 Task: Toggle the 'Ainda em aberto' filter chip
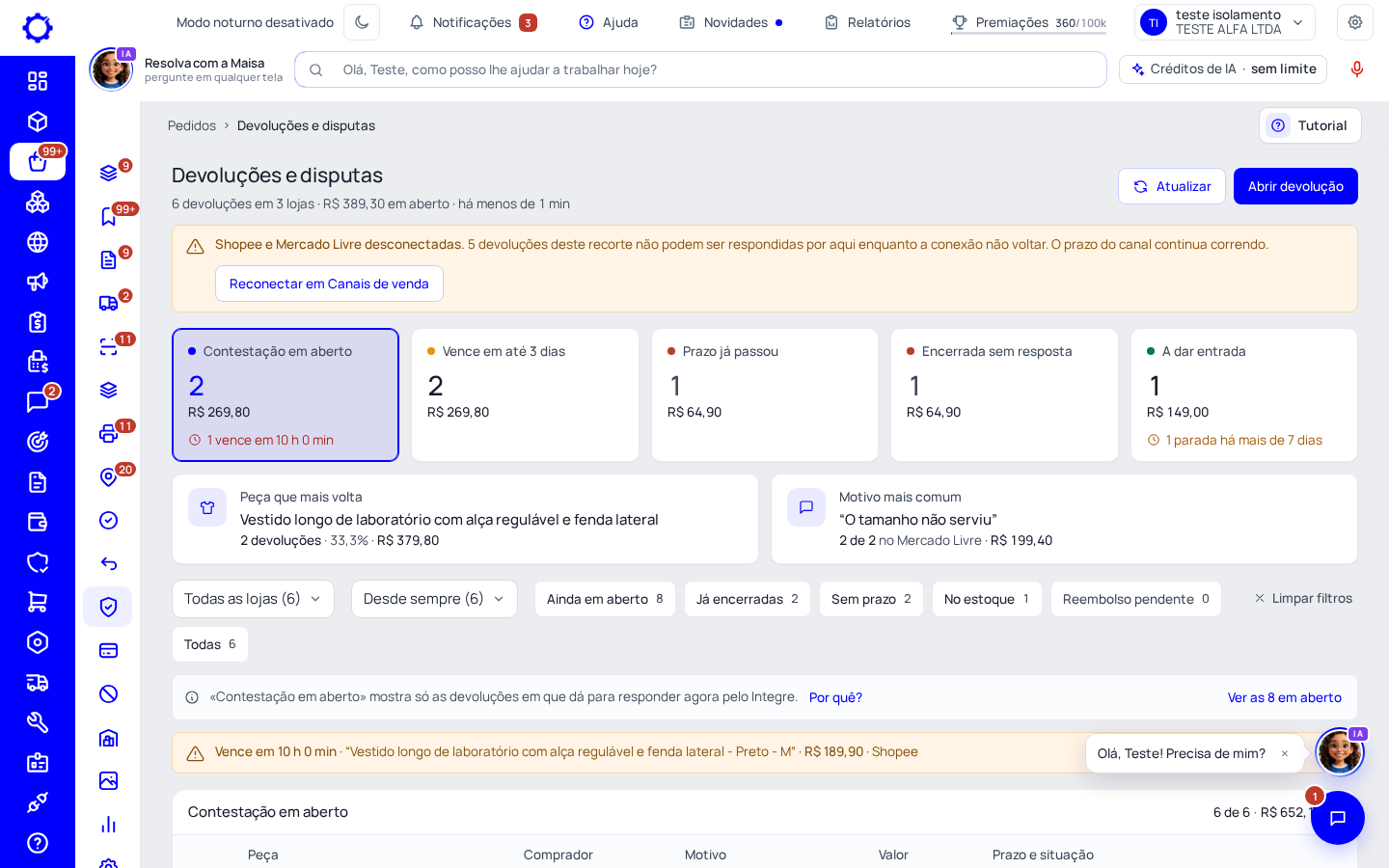(605, 599)
